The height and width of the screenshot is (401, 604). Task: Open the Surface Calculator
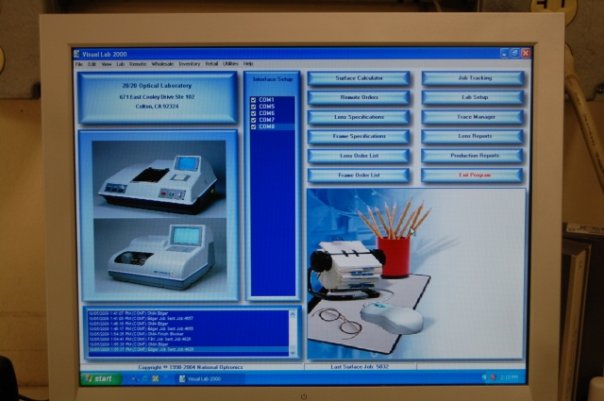(359, 78)
